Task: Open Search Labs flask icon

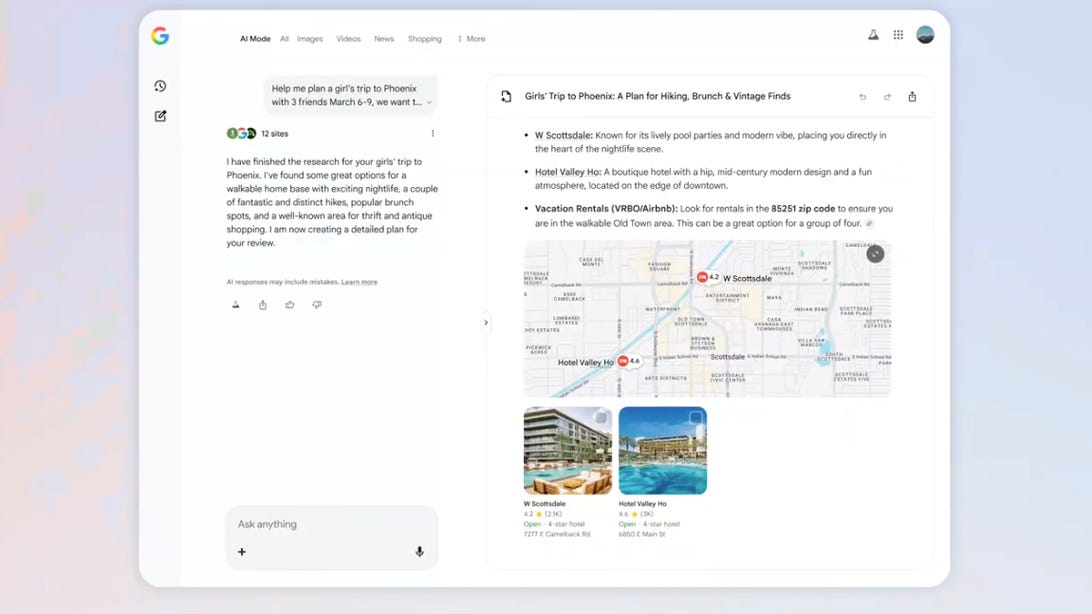Action: tap(871, 33)
